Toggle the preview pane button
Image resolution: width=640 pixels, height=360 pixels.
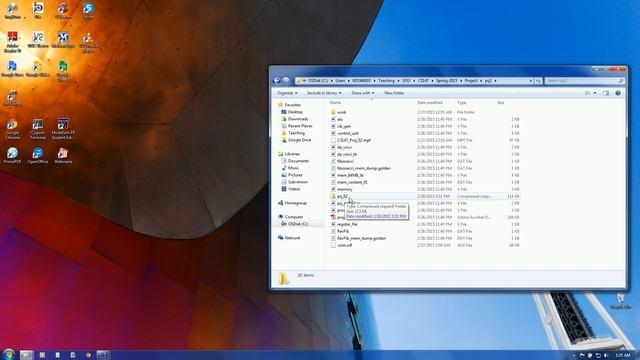point(606,93)
